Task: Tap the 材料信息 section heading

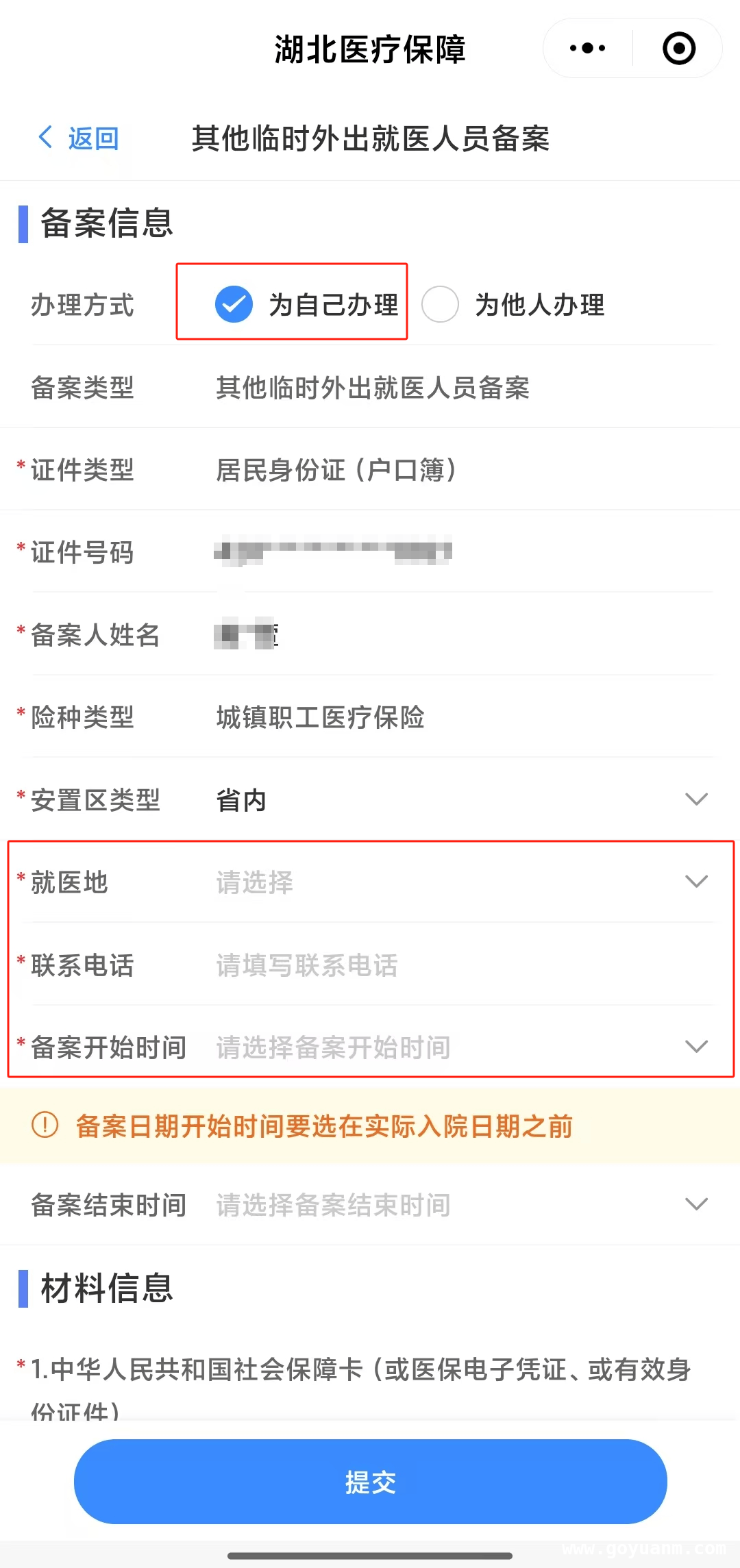Action: (x=107, y=1288)
